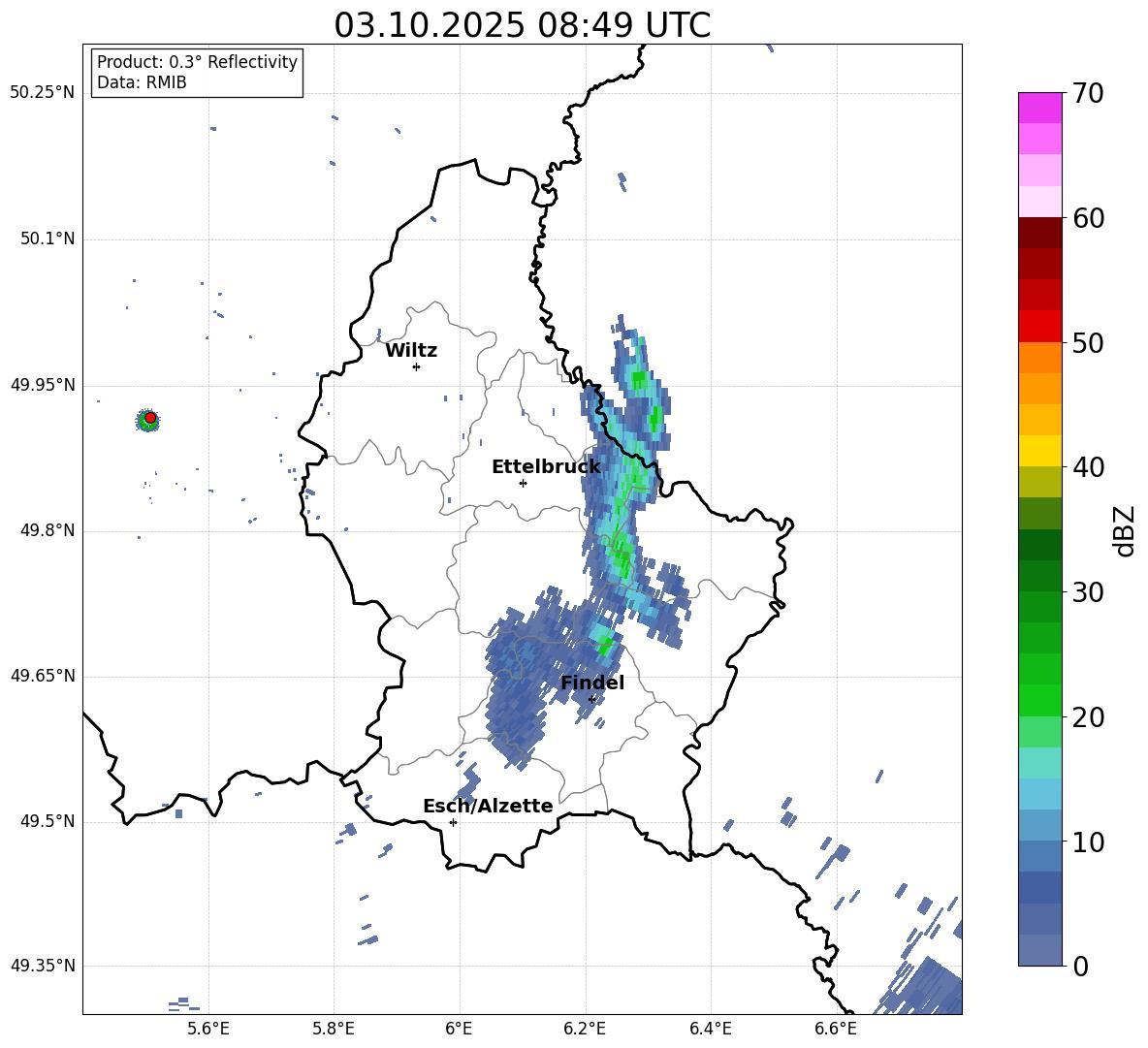Click the 49.35°N latitude label

coord(43,966)
